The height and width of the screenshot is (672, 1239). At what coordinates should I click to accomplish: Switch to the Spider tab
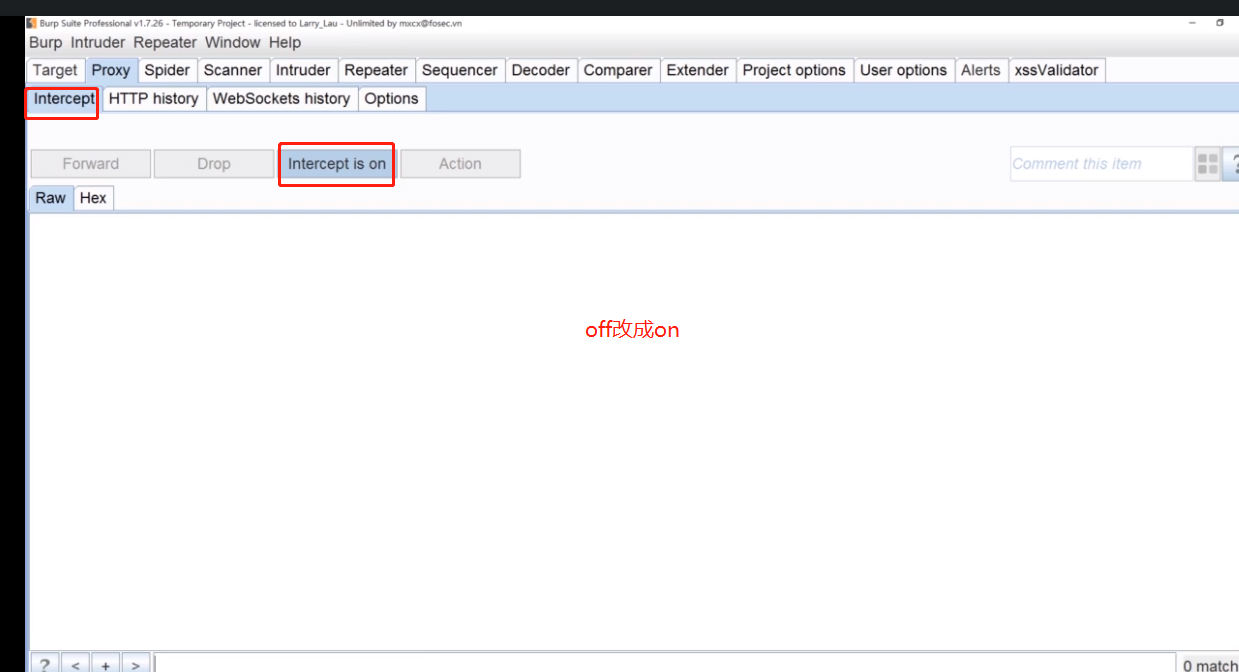(x=167, y=70)
